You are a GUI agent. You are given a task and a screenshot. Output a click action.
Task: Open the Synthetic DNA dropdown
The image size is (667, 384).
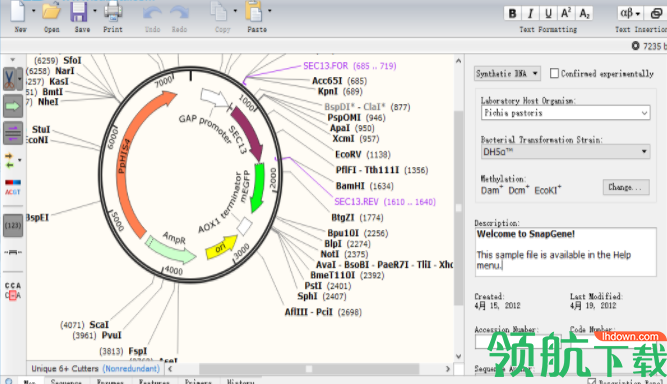click(x=507, y=74)
